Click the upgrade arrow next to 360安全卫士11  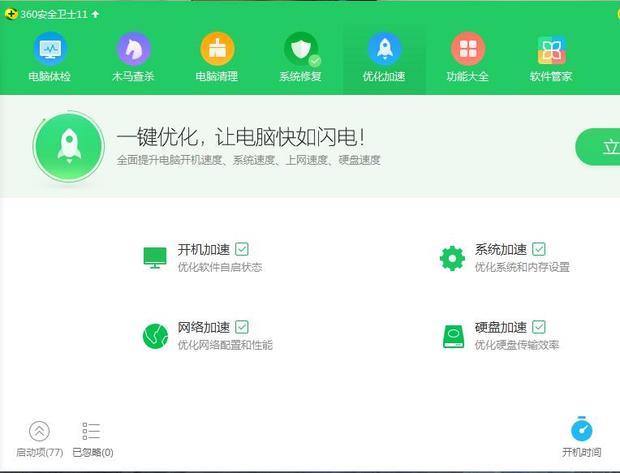click(x=95, y=14)
